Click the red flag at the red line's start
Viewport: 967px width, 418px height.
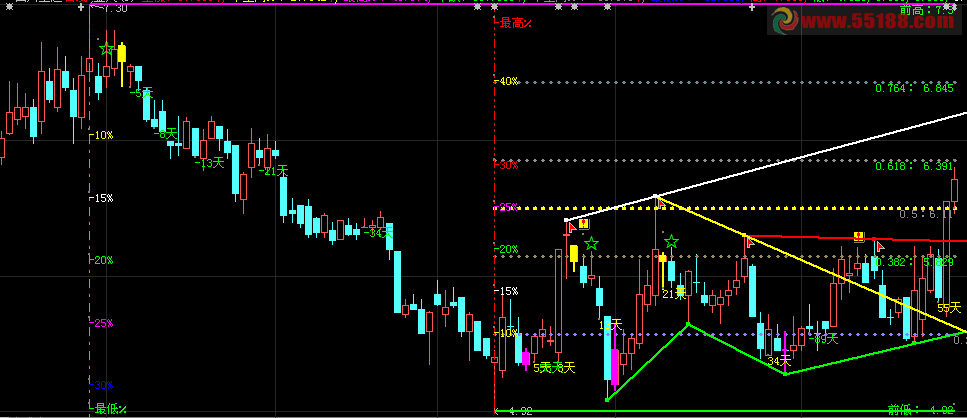(750, 241)
